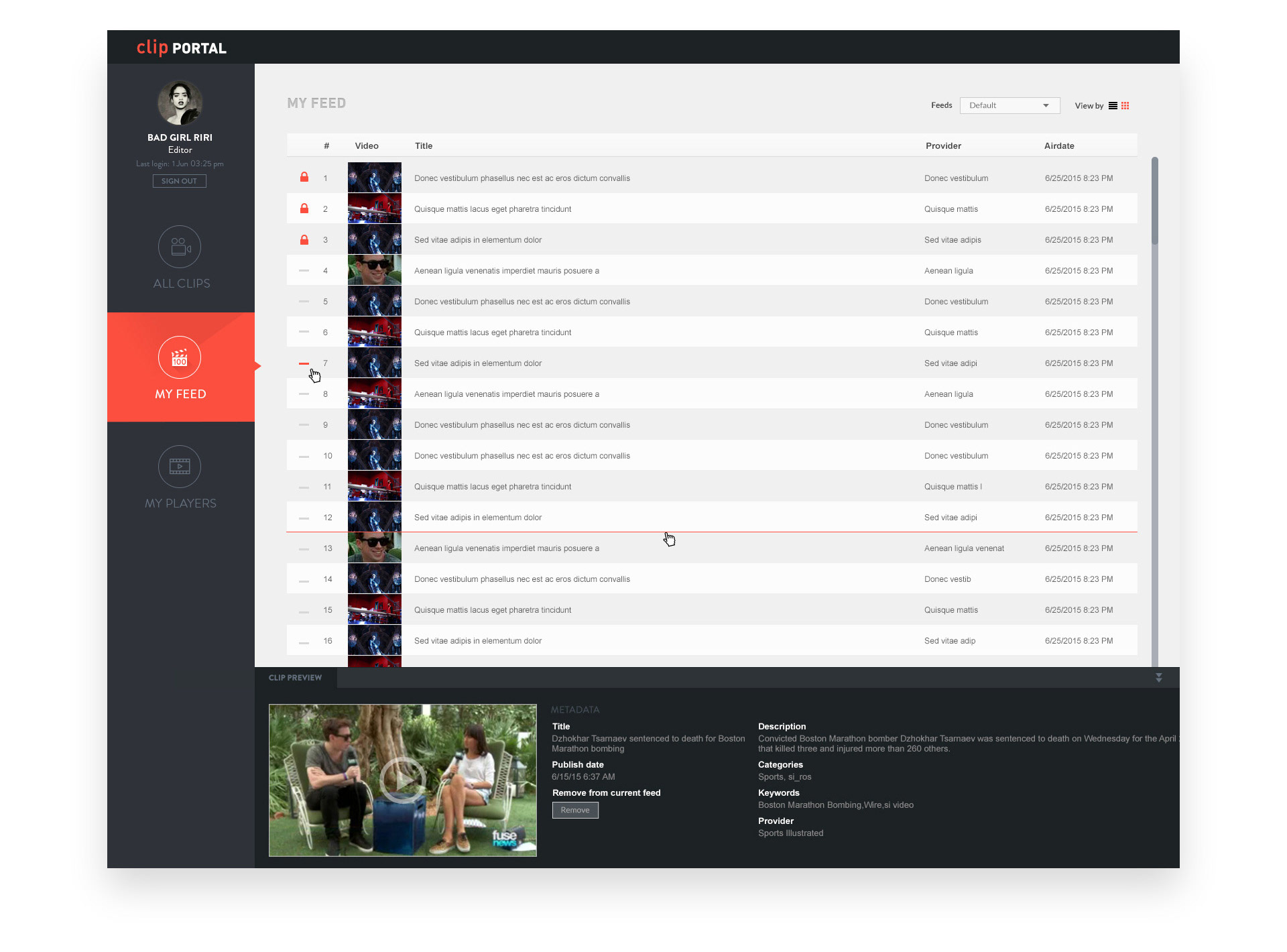Switch to list view icon
Screen dimensions: 1287x952
point(1113,106)
